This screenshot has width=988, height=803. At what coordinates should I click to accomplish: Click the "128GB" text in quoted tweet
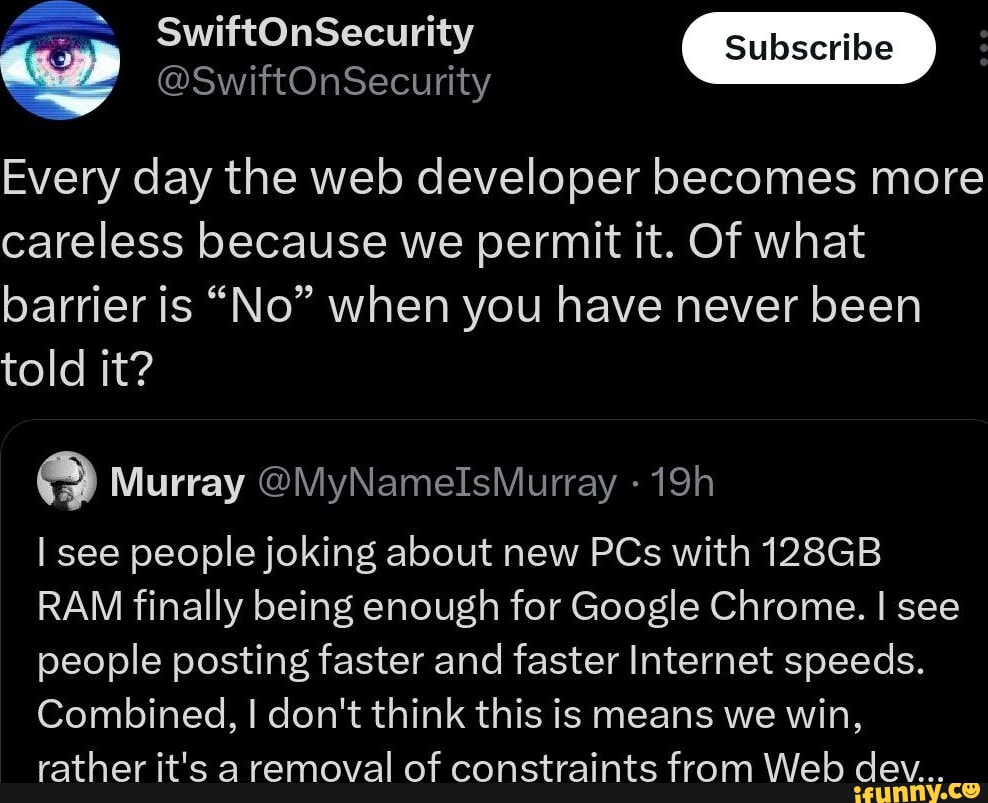pos(820,553)
